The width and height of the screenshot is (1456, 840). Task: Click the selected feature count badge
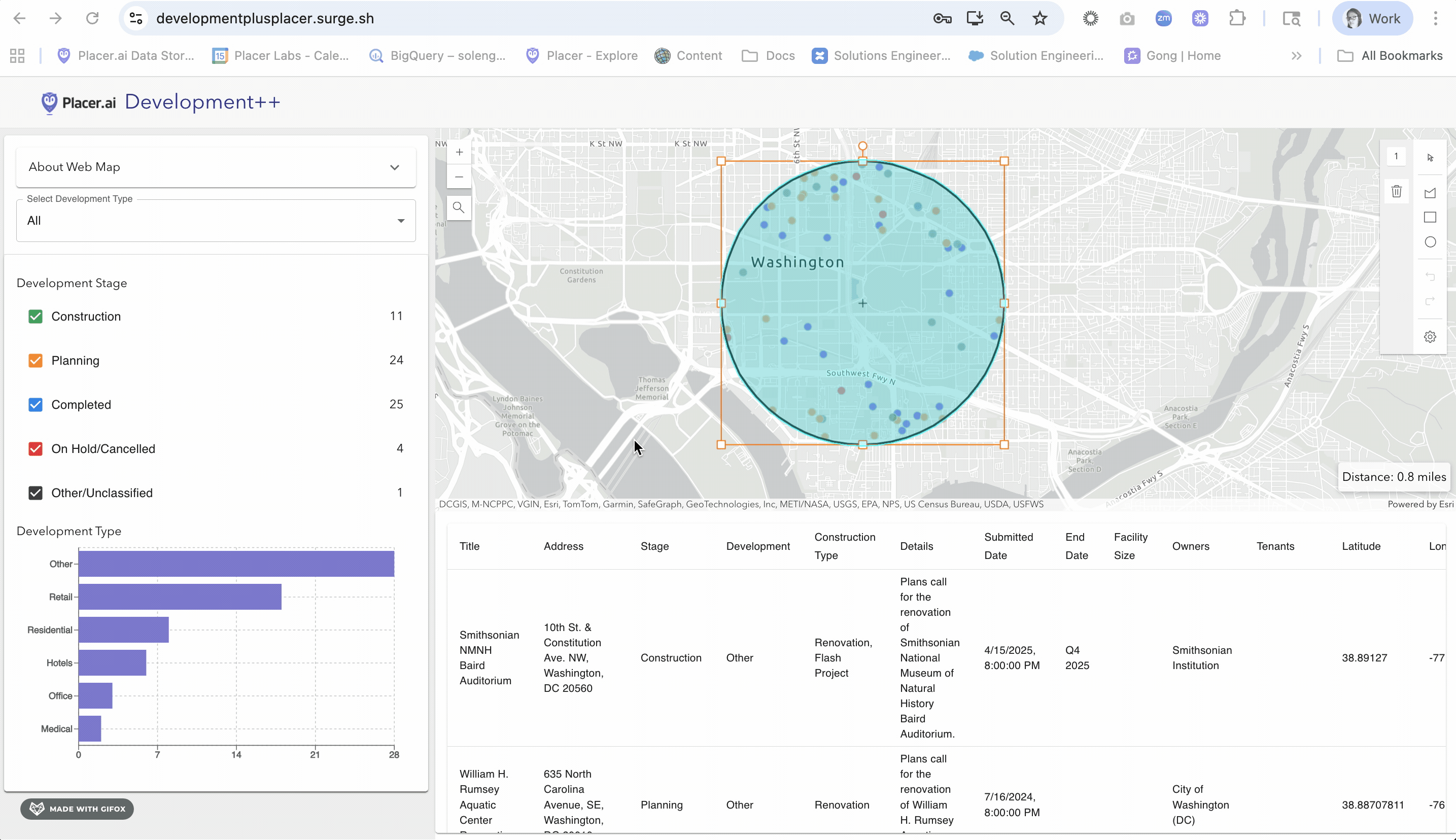[1396, 156]
